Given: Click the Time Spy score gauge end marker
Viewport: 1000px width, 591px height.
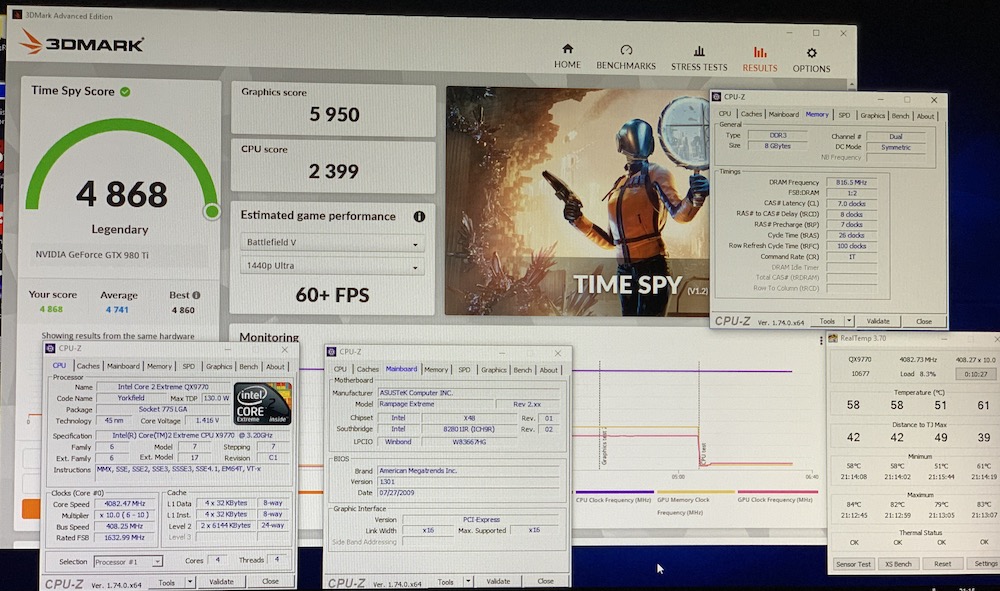Looking at the screenshot, I should pyautogui.click(x=212, y=211).
